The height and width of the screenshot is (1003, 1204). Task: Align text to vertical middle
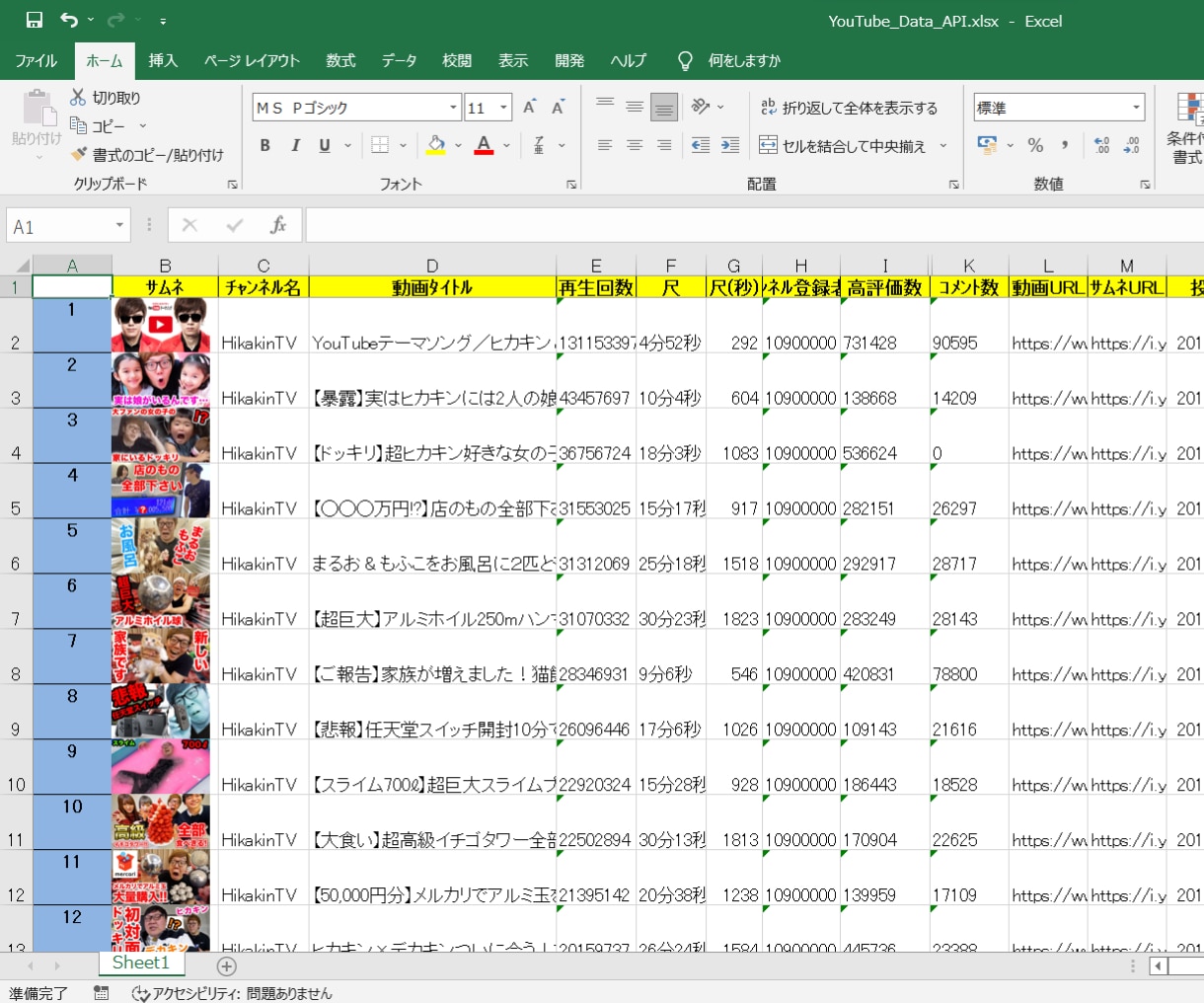[x=635, y=107]
